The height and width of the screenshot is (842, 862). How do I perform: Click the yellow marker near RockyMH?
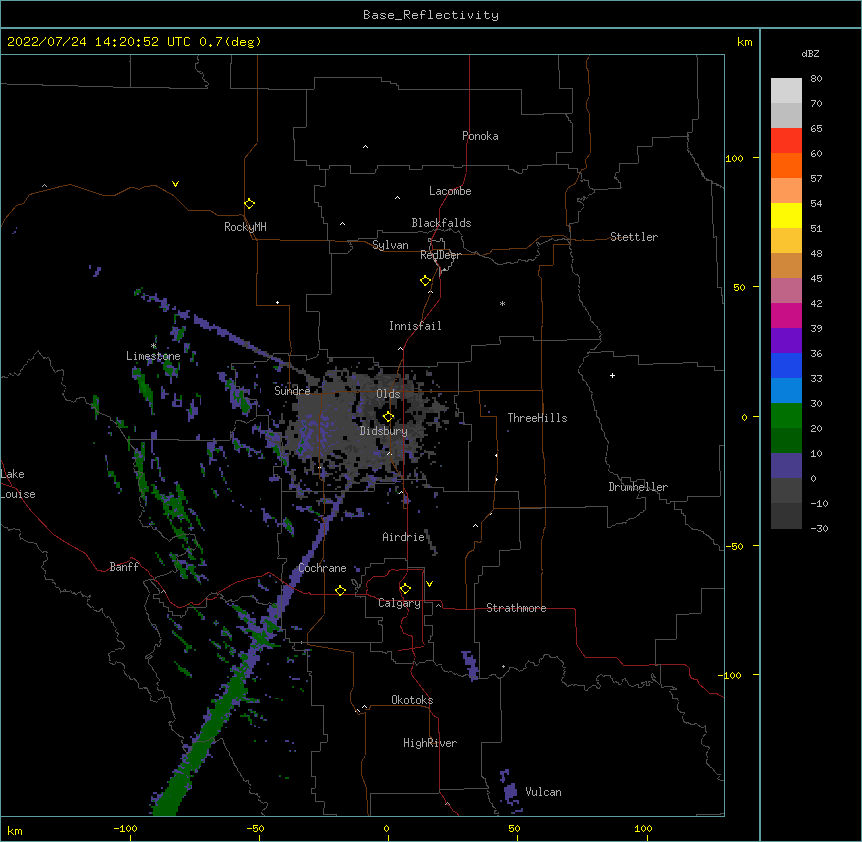coord(249,203)
